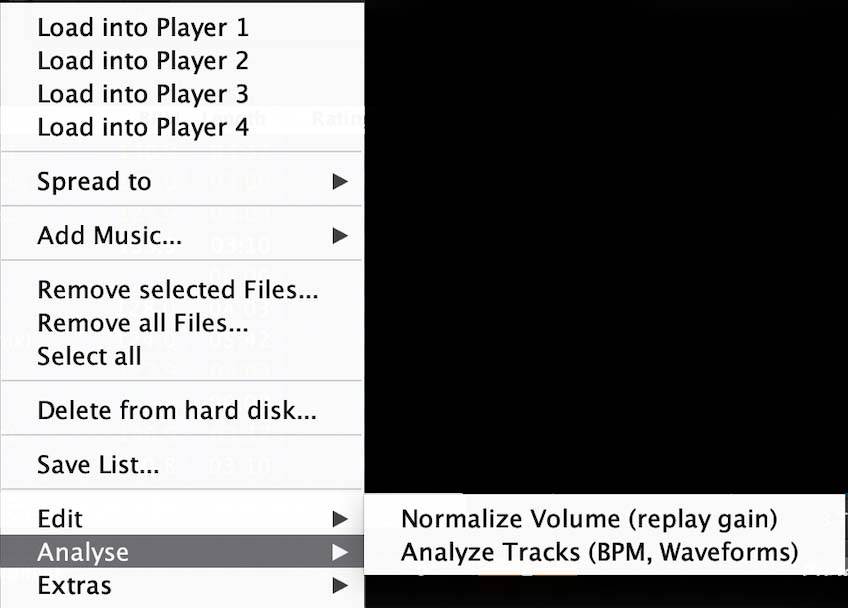Viewport: 848px width, 608px height.
Task: Choose Load into Player 3
Action: (143, 94)
